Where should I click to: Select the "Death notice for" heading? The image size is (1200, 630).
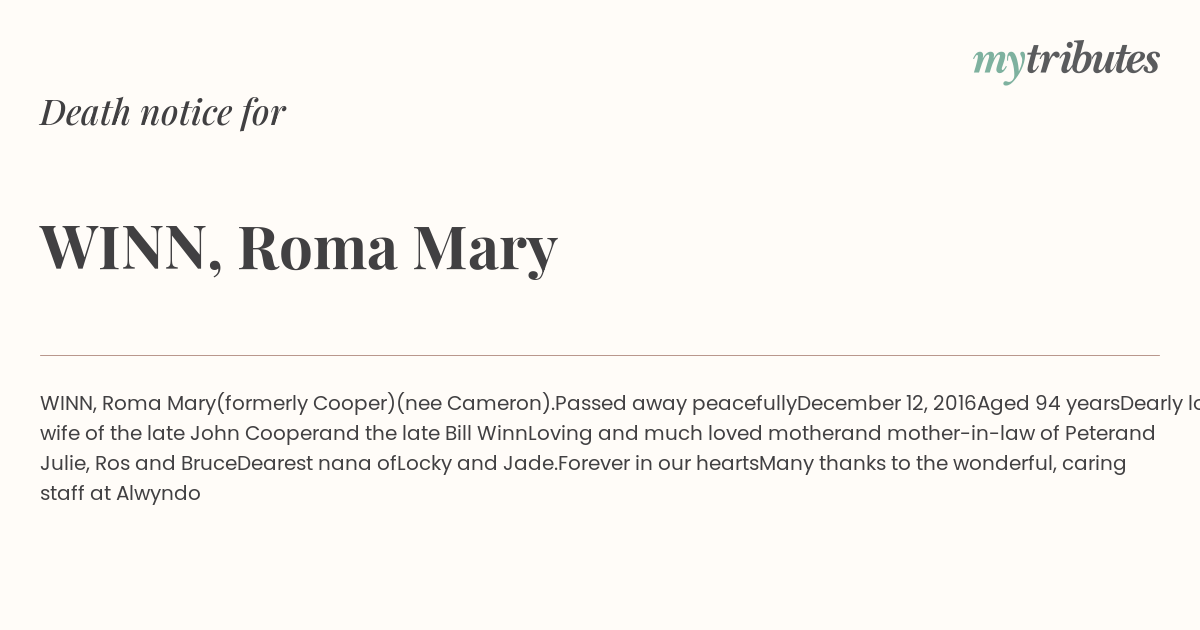(x=163, y=112)
